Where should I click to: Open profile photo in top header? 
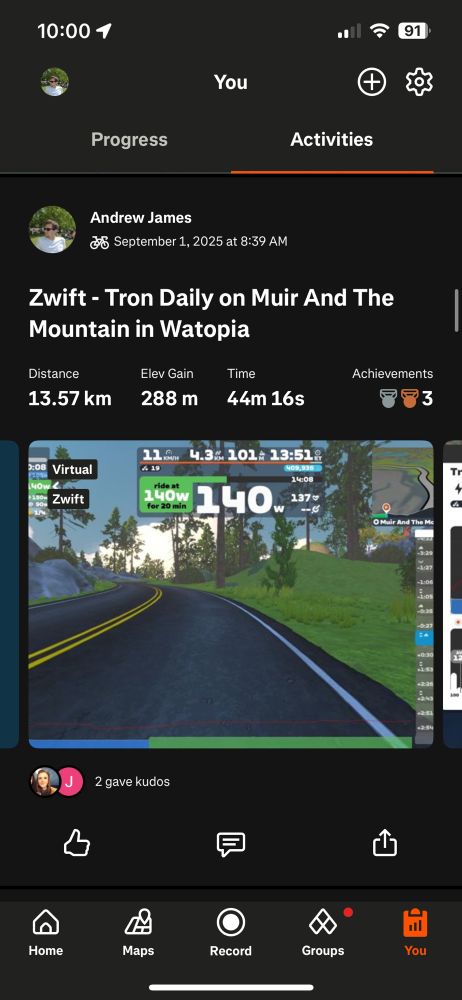pos(55,82)
